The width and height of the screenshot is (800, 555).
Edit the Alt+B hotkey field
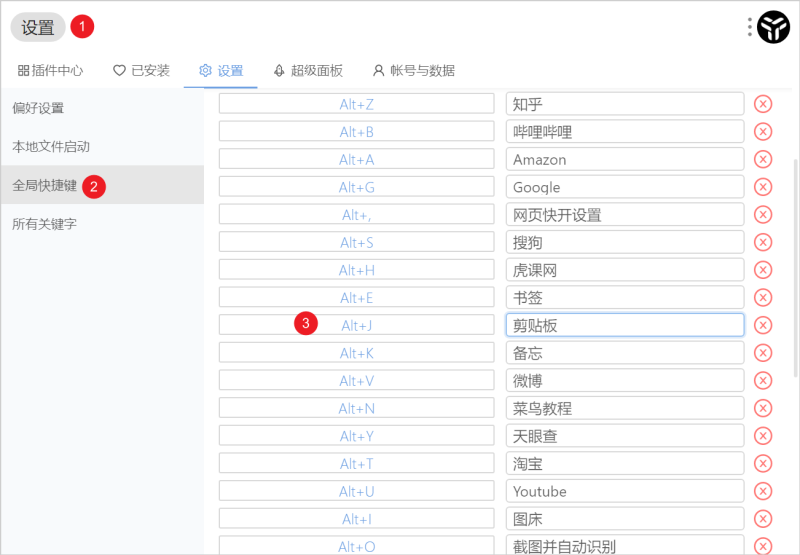coord(357,131)
